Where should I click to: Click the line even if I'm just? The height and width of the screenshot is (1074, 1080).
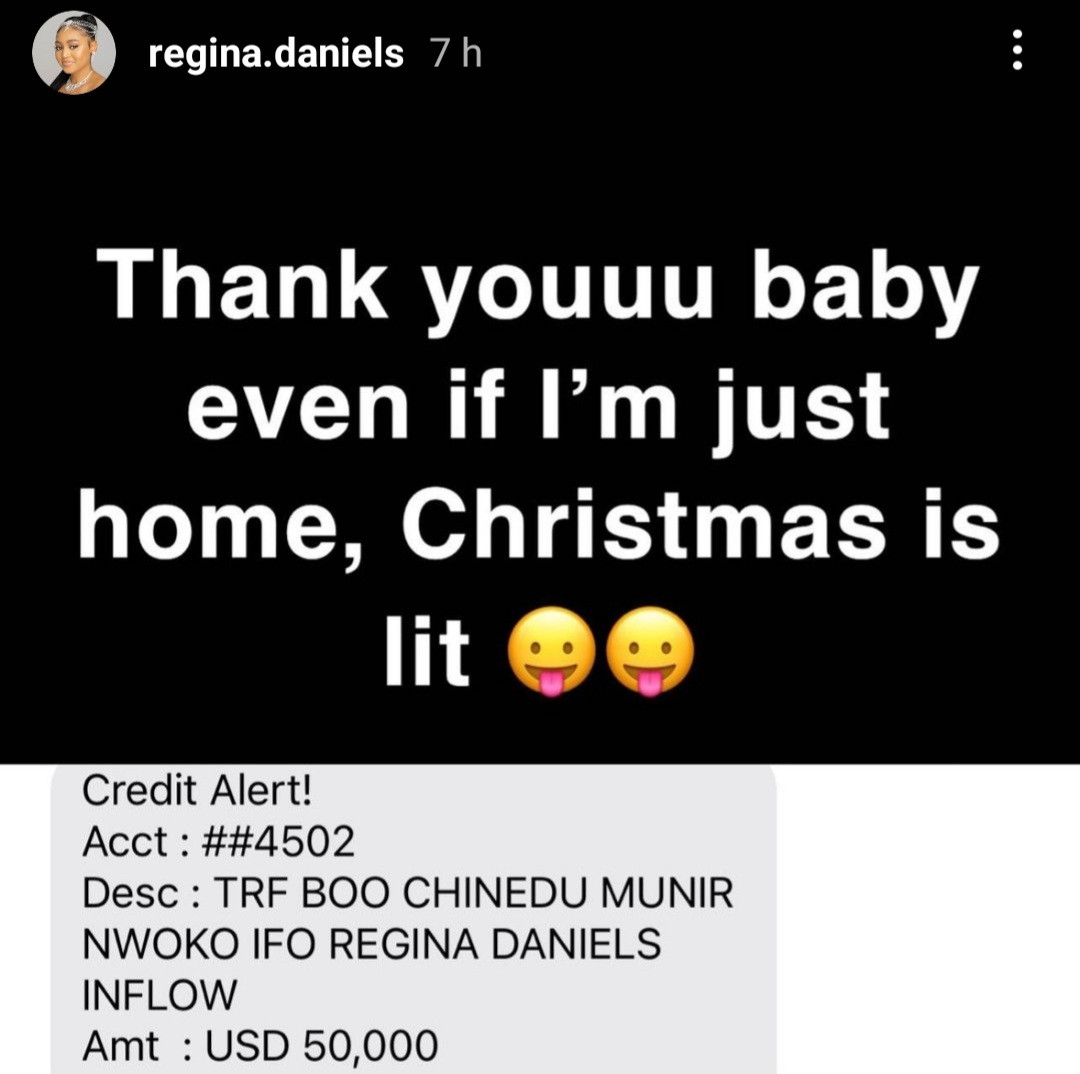pos(539,406)
